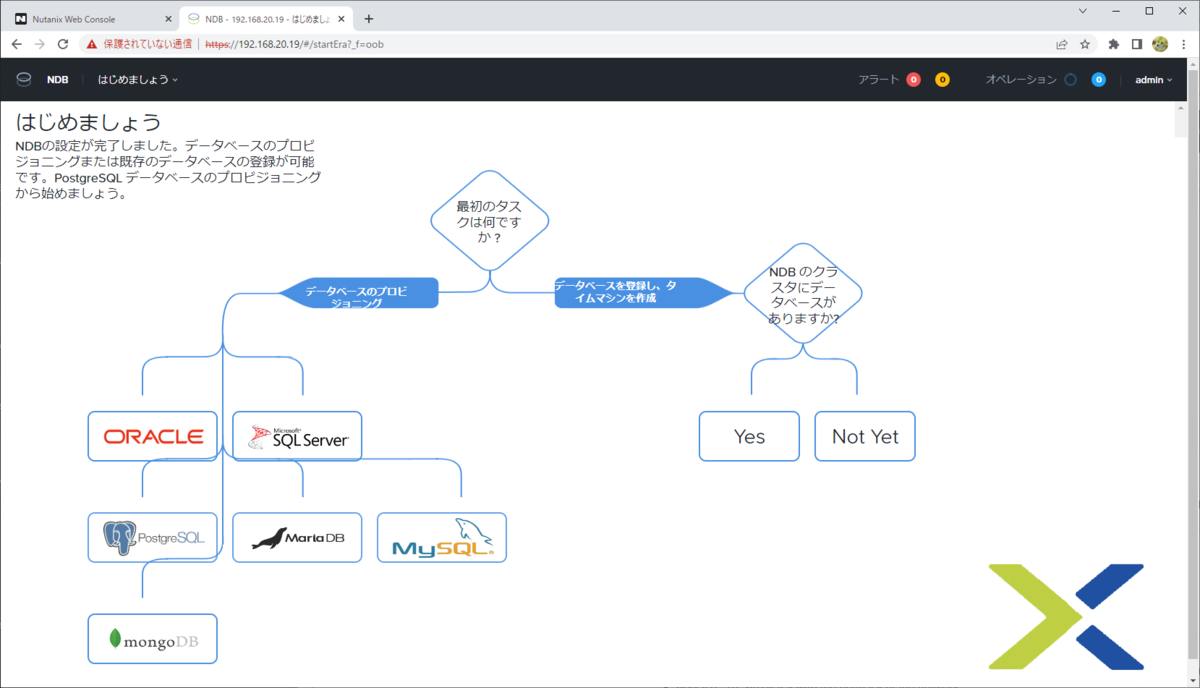This screenshot has height=688, width=1200.
Task: Open the Chrome three-dot menu
Action: (1184, 44)
